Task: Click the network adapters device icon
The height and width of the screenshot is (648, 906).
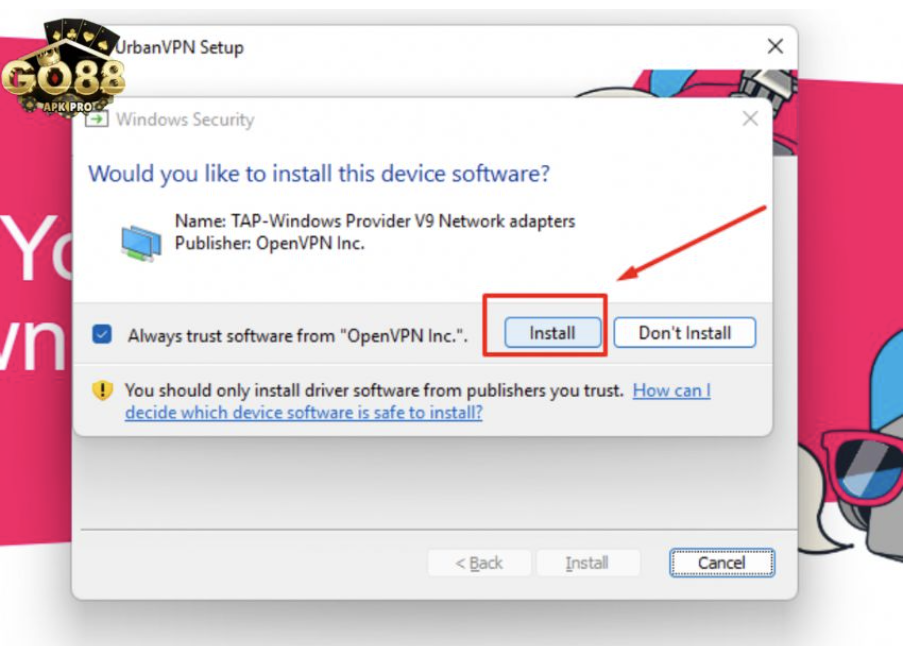Action: tap(141, 241)
